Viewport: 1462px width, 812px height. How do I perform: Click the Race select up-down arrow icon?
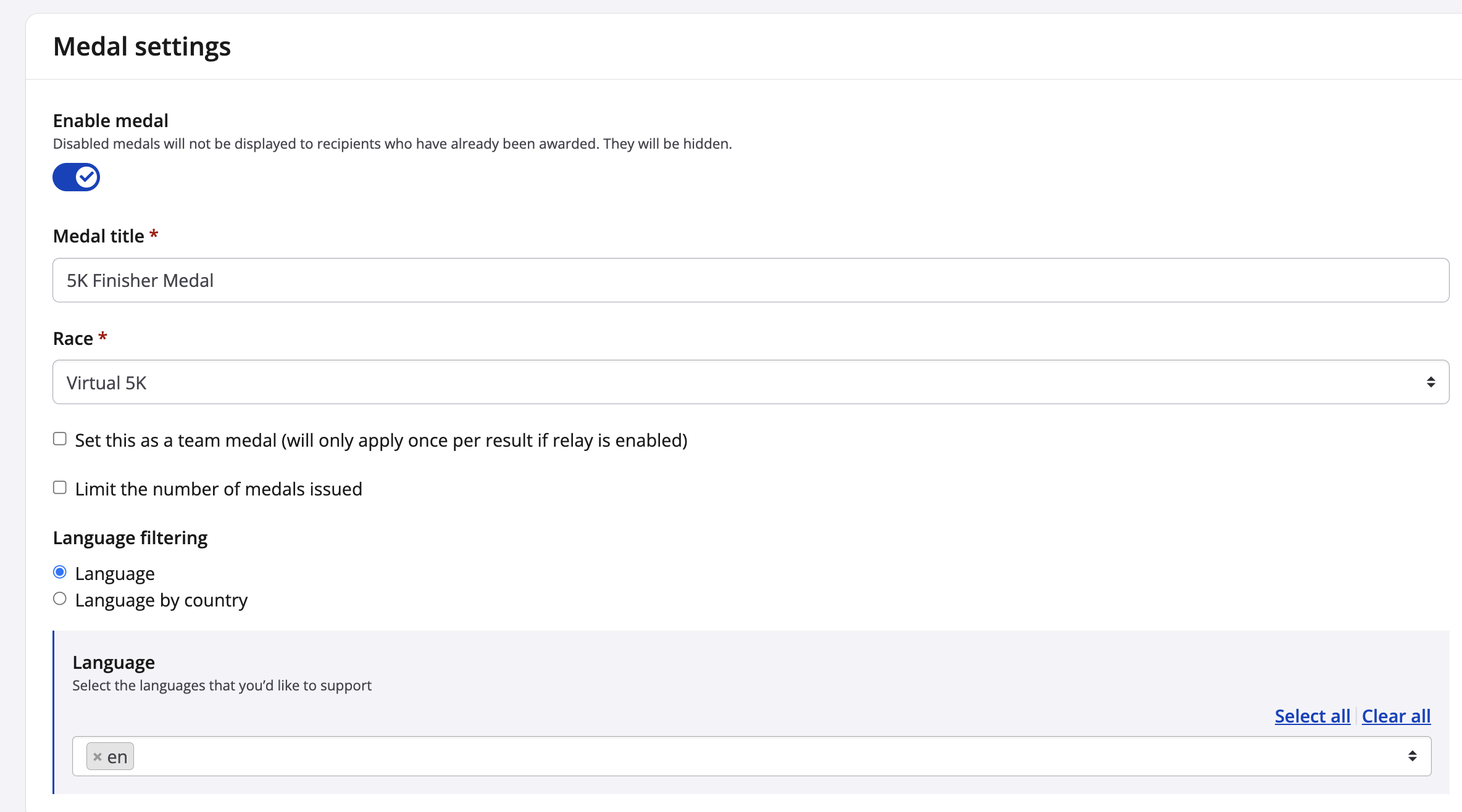(x=1431, y=382)
